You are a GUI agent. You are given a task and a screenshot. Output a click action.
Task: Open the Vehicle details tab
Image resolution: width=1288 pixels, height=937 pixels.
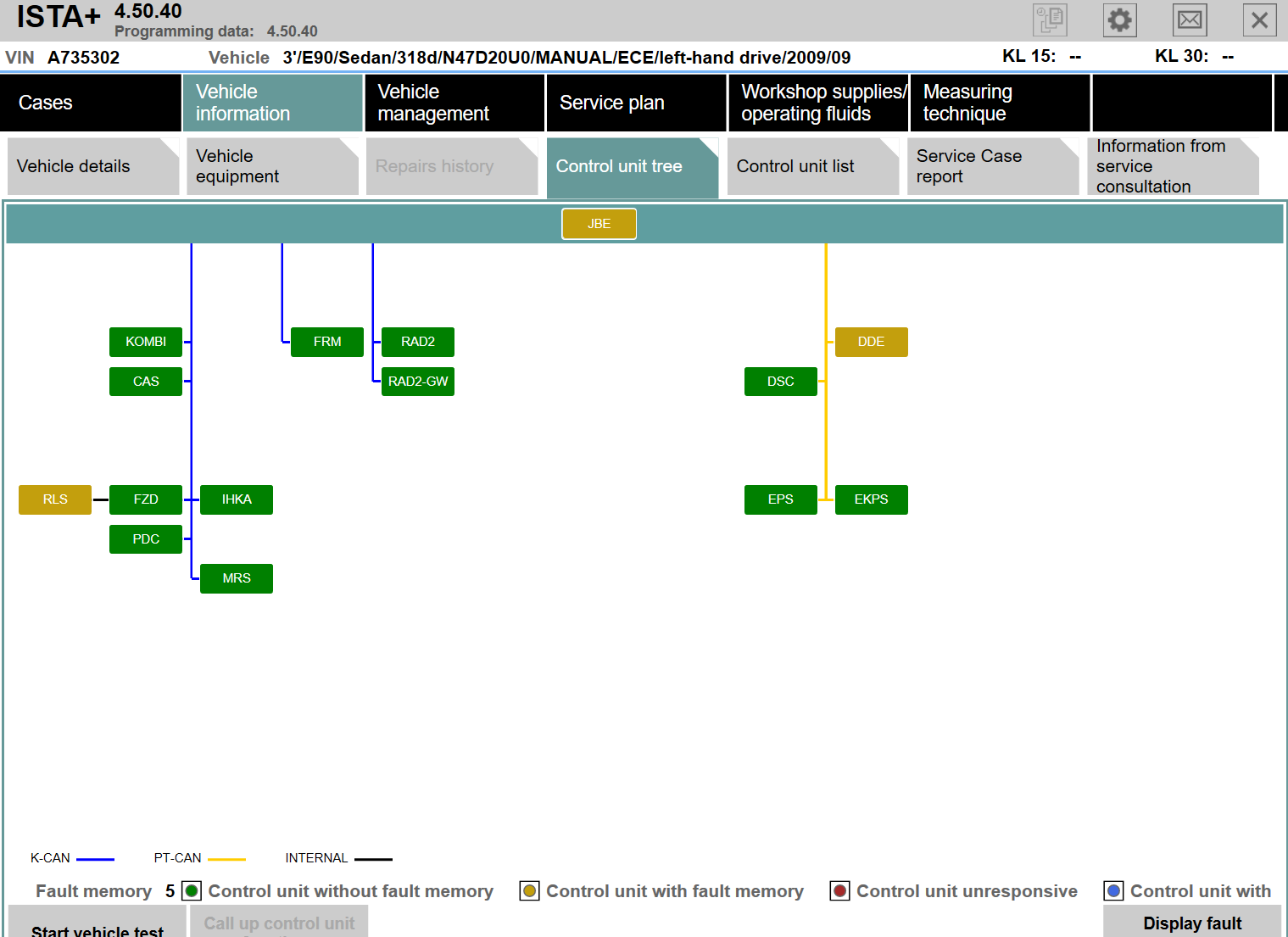92,166
